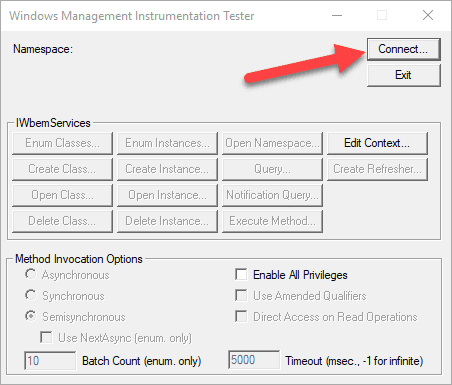Open the Edit Context dialog

click(x=377, y=143)
